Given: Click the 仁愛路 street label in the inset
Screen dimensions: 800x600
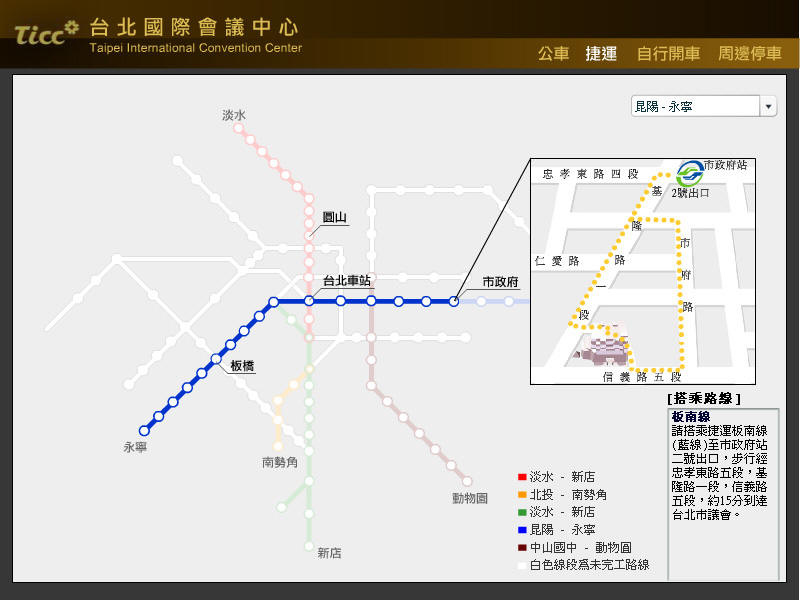Looking at the screenshot, I should [557, 261].
